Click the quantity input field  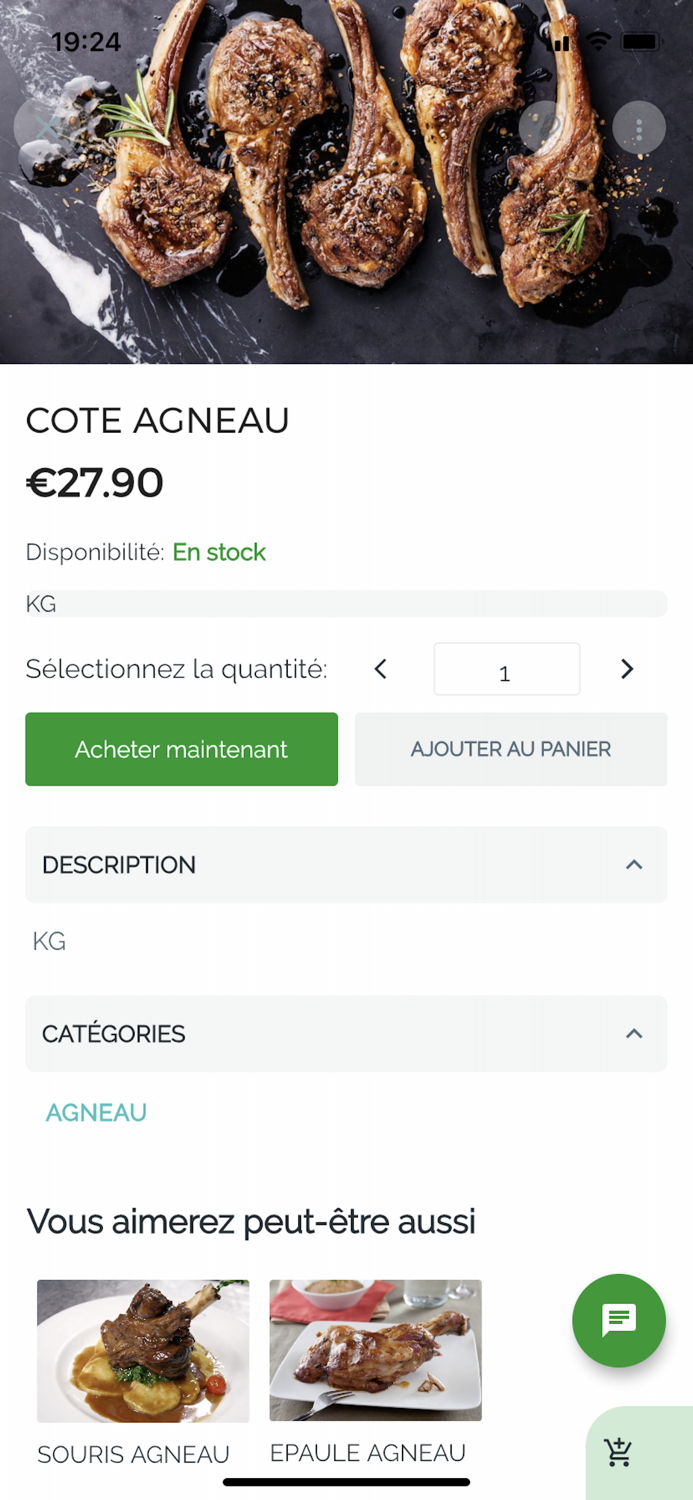506,669
